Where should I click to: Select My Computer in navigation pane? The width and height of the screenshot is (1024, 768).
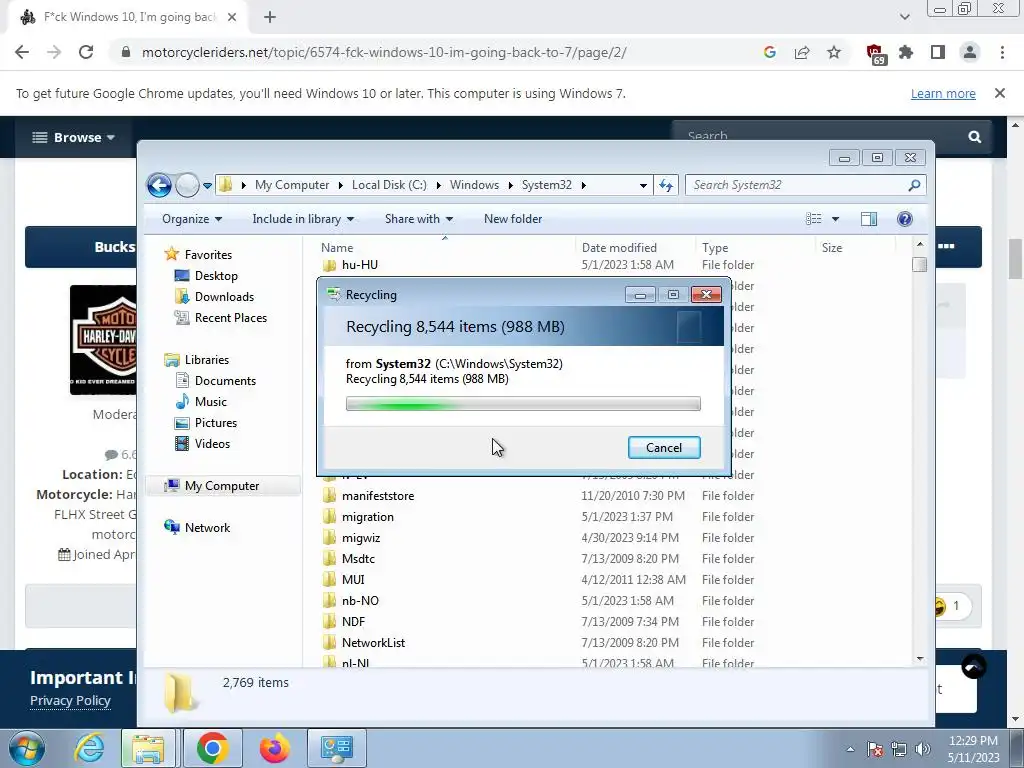[x=221, y=486]
